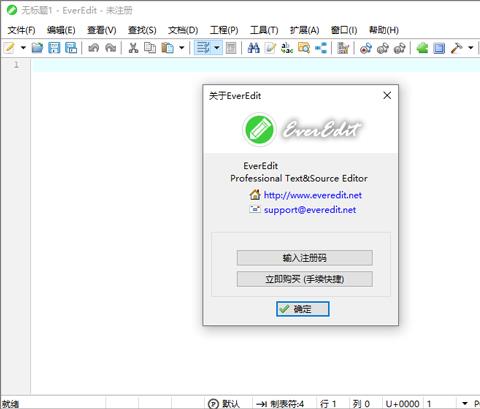Image resolution: width=480 pixels, height=409 pixels.
Task: Open the status bar dropdown arrow at right
Action: (465, 403)
